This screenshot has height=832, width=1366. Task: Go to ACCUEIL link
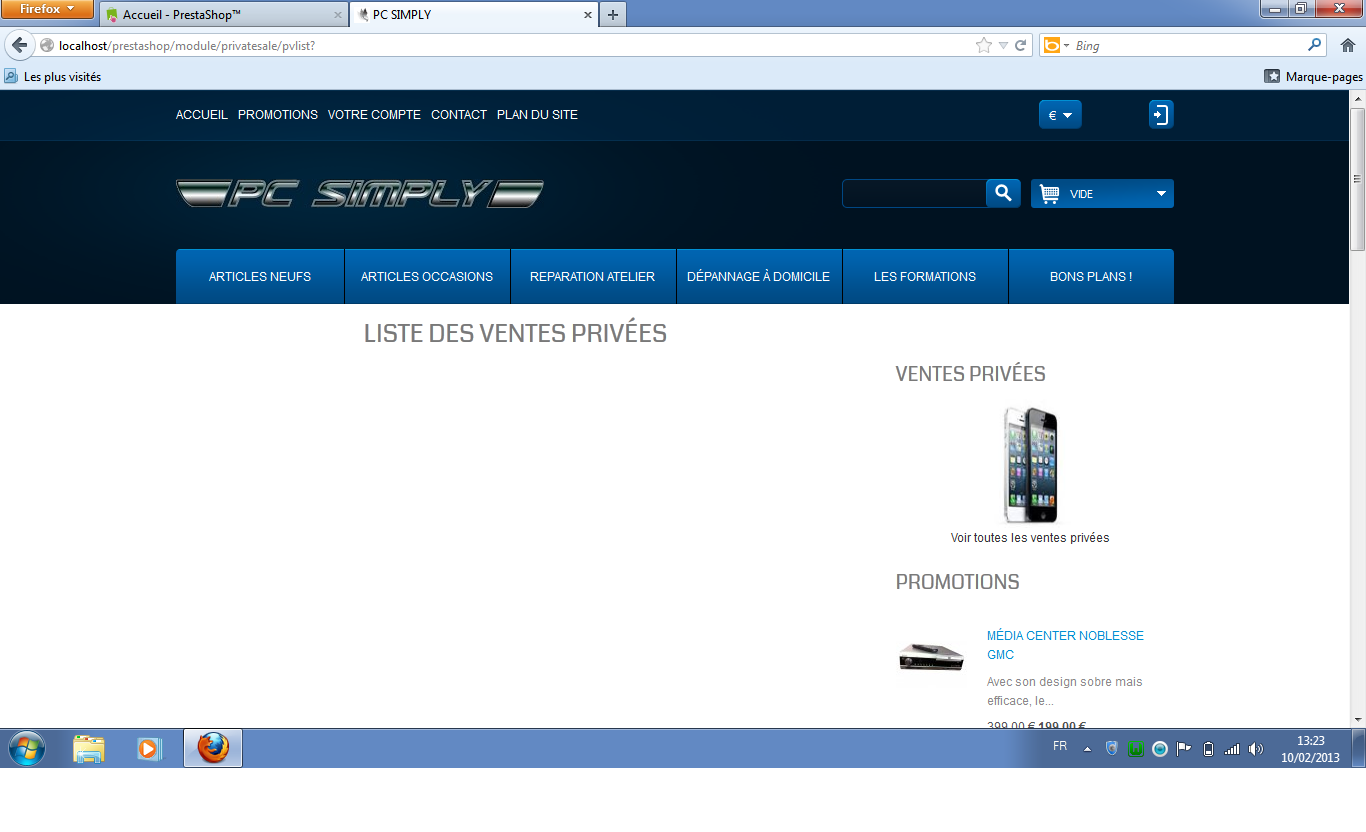202,115
